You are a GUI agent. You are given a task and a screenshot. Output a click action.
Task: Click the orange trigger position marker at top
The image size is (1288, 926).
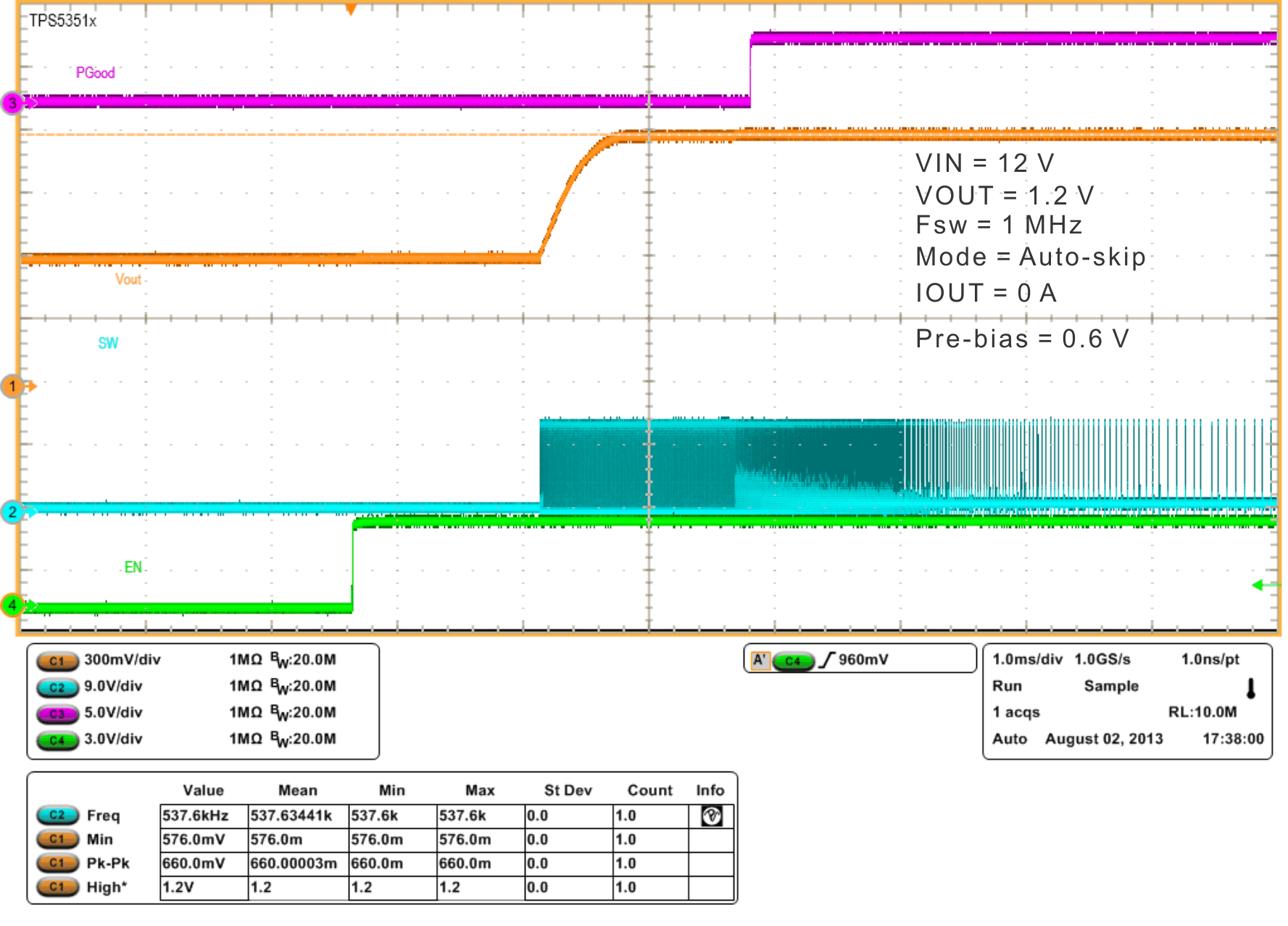350,7
